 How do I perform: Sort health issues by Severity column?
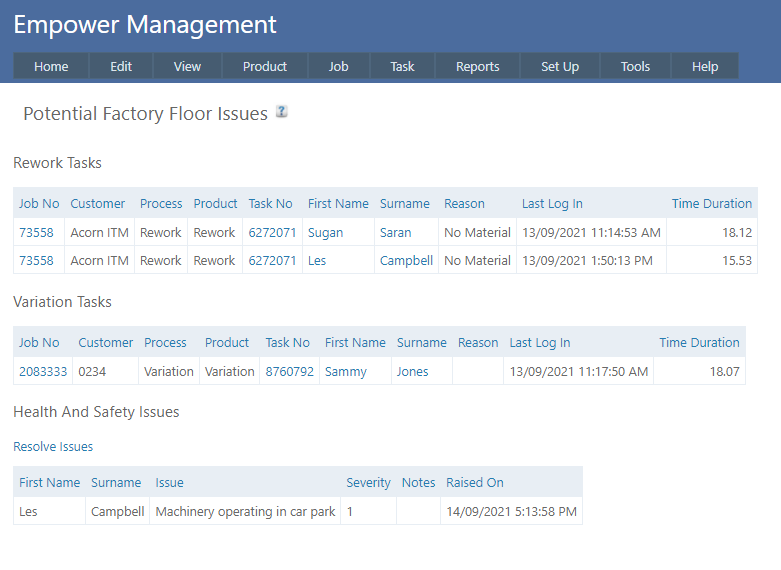pyautogui.click(x=368, y=482)
